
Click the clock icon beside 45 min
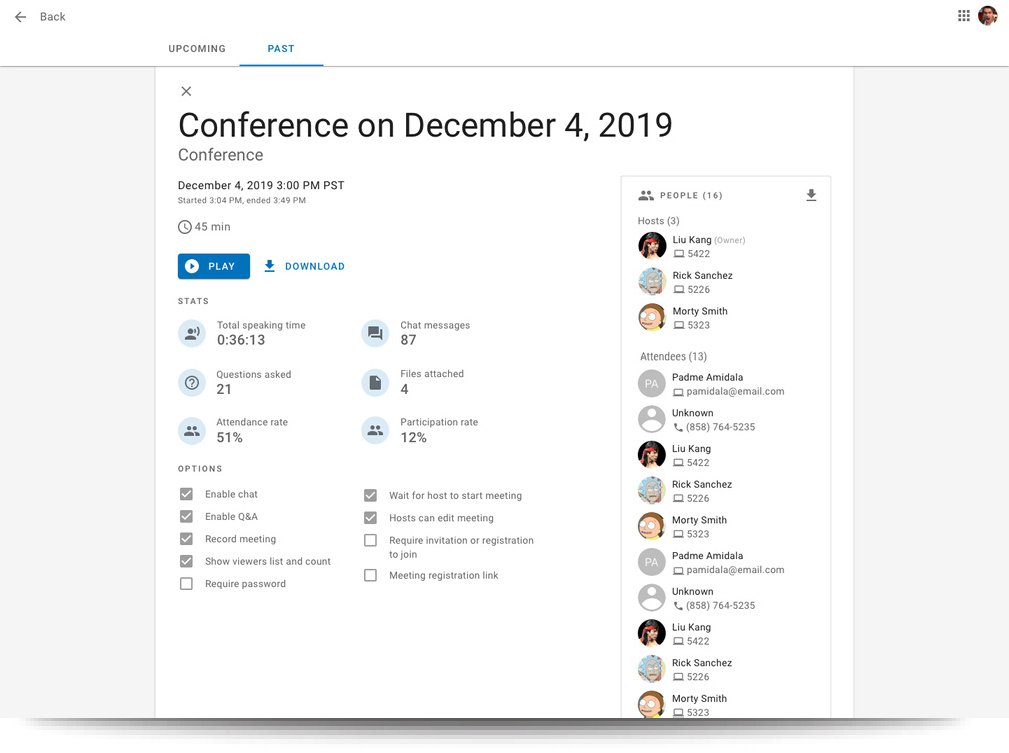click(x=185, y=227)
